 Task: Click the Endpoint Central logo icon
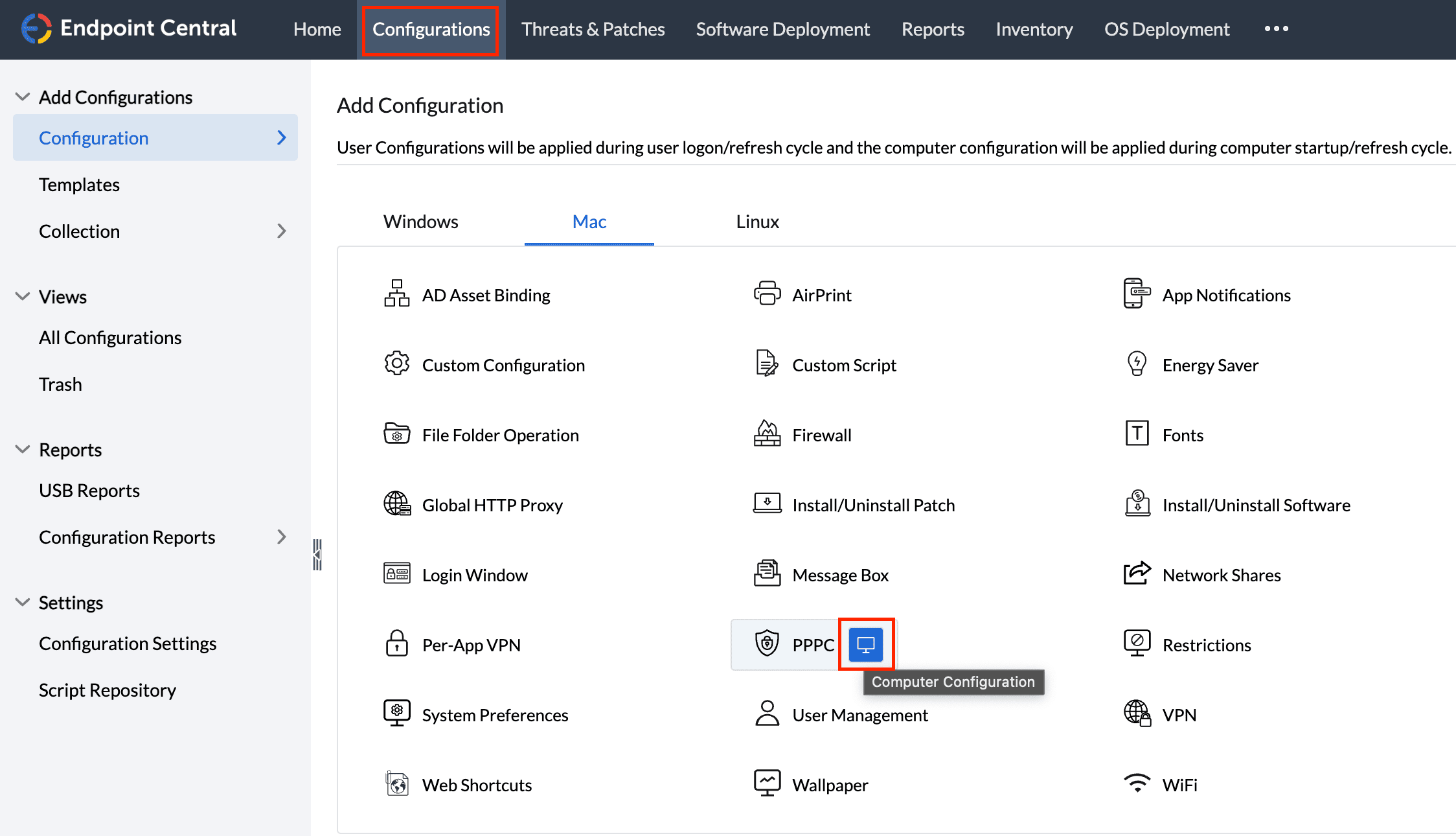(x=36, y=29)
